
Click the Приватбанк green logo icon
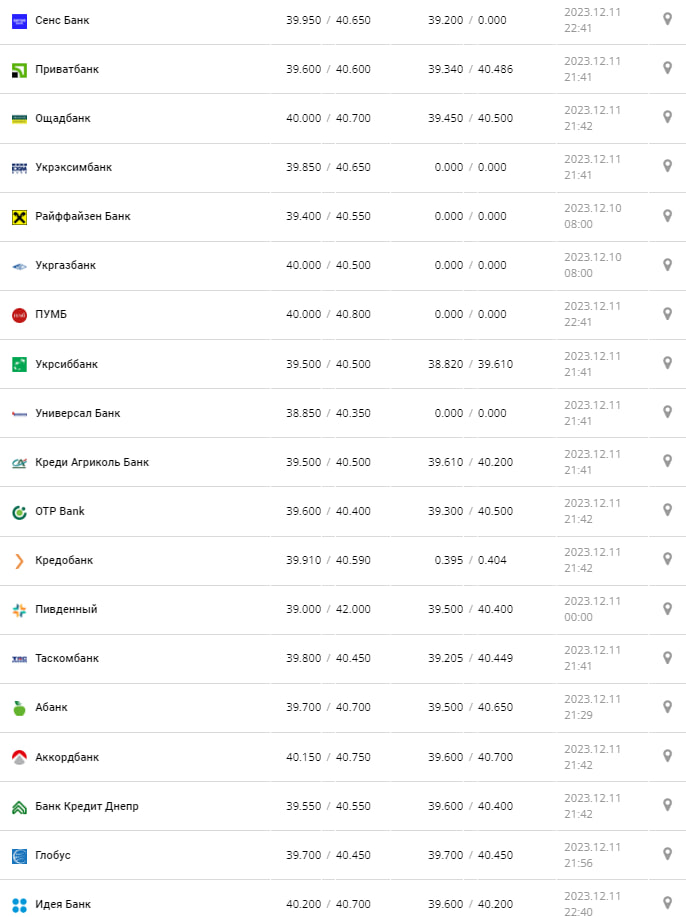click(19, 69)
